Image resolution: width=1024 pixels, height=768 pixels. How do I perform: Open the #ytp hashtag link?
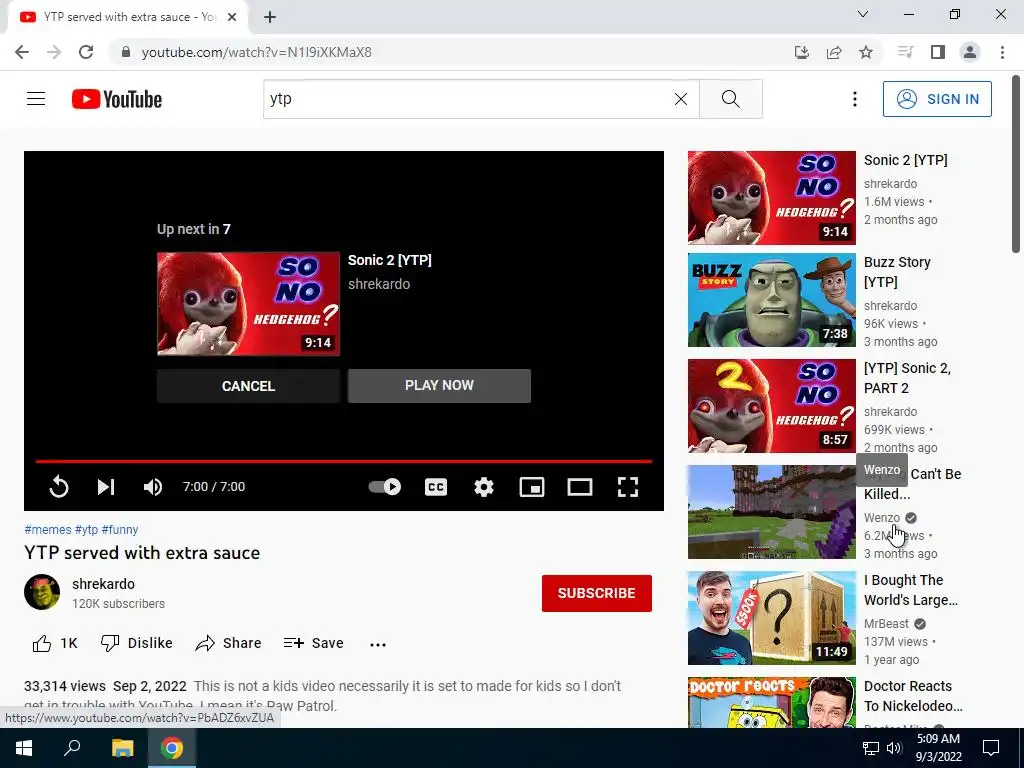point(86,530)
